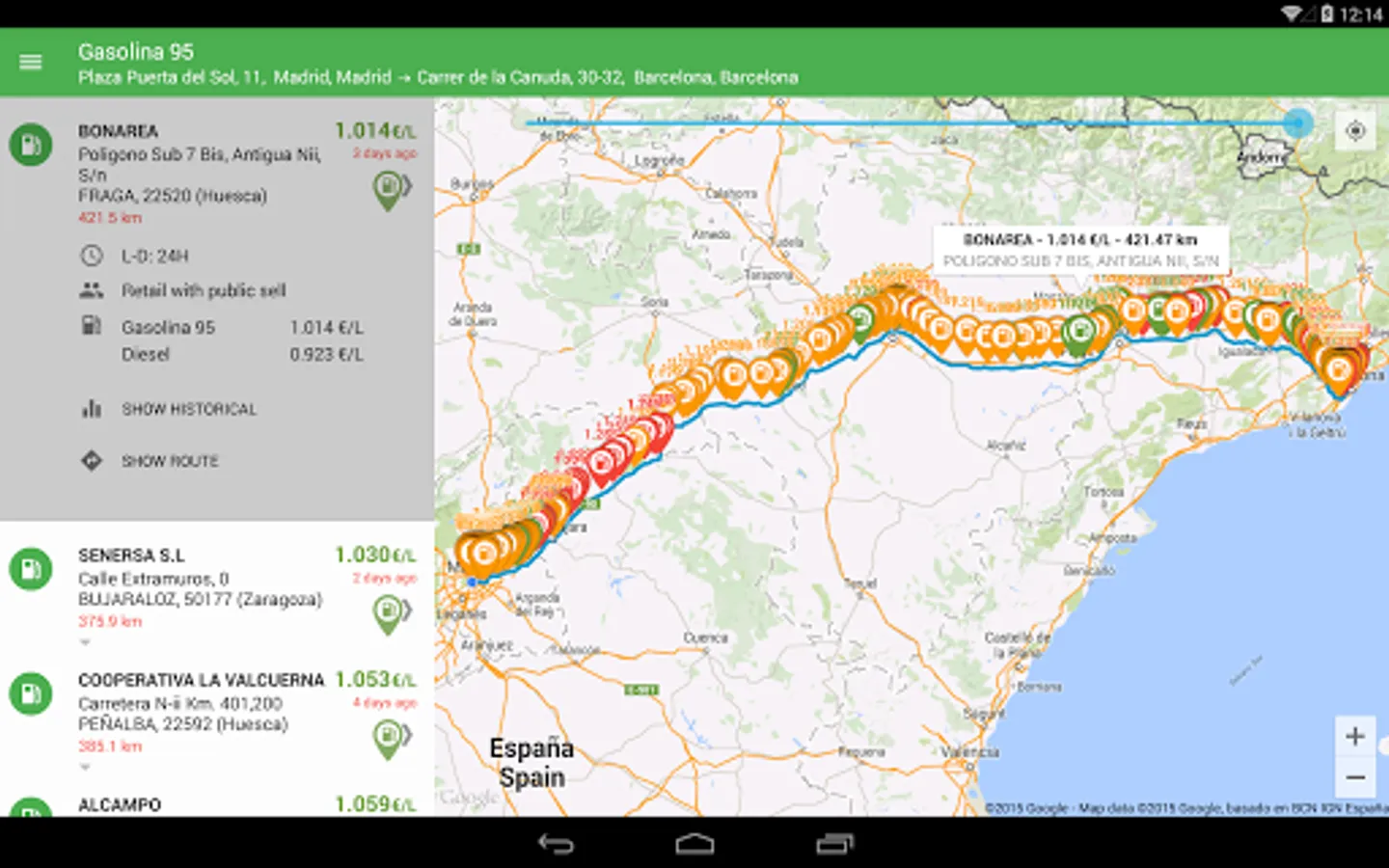
Task: Select the BONAREA green map marker
Action: 1079,335
